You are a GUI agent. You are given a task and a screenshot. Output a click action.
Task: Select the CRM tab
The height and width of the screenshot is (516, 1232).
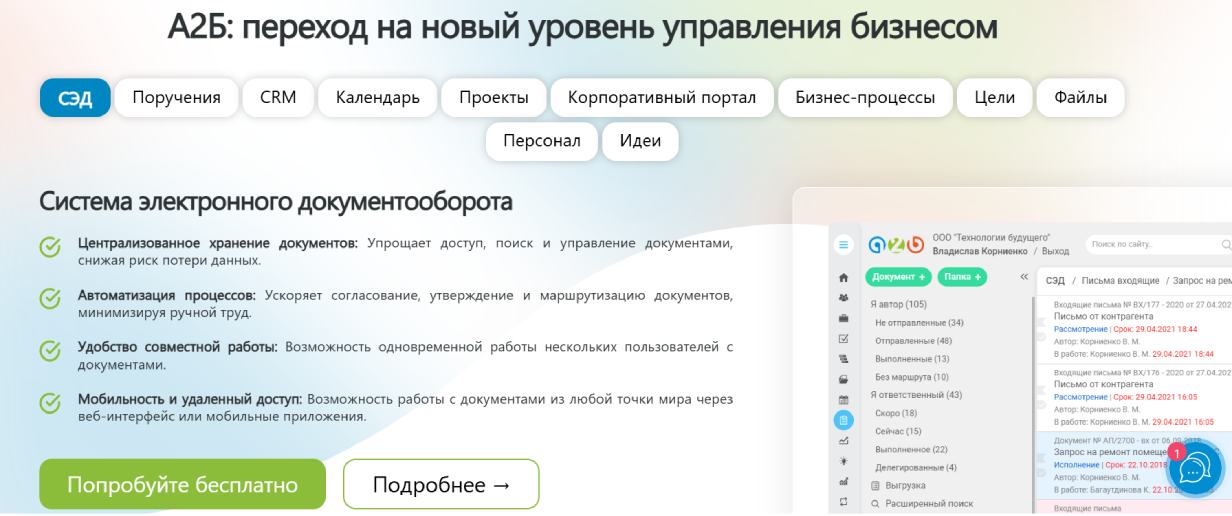coord(277,98)
